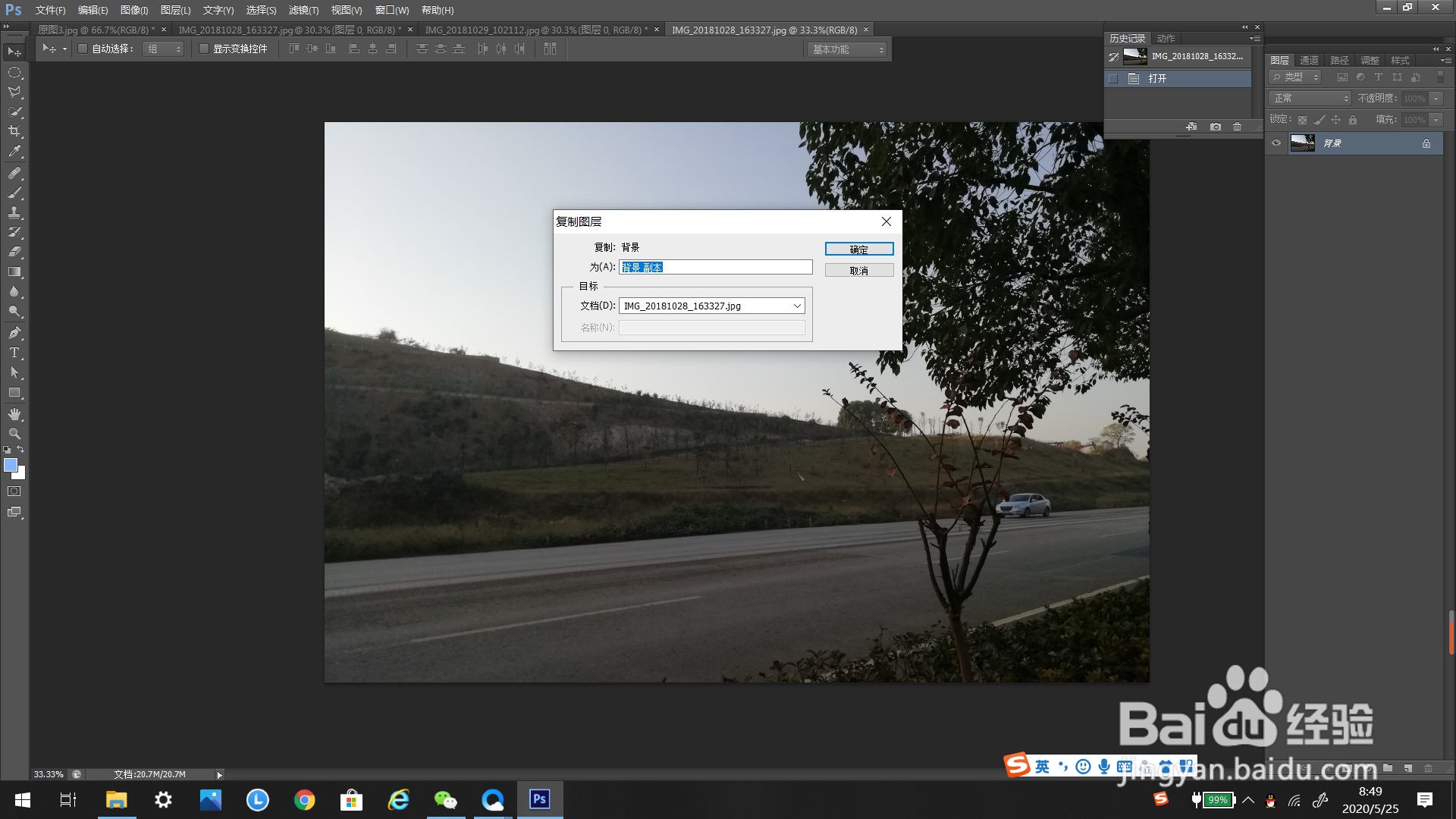Viewport: 1456px width, 819px height.
Task: Open the 基本功能 workspace dropdown
Action: [x=847, y=49]
